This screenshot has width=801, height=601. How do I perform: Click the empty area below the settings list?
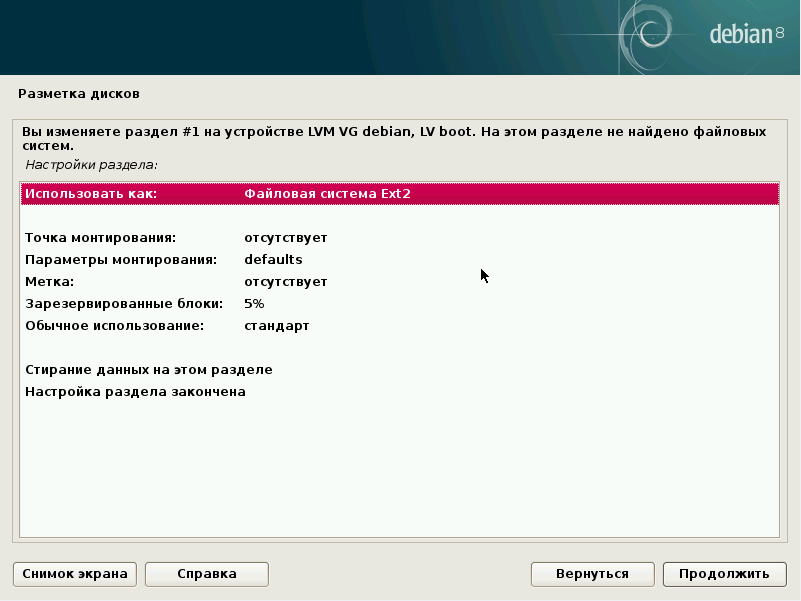(399, 470)
